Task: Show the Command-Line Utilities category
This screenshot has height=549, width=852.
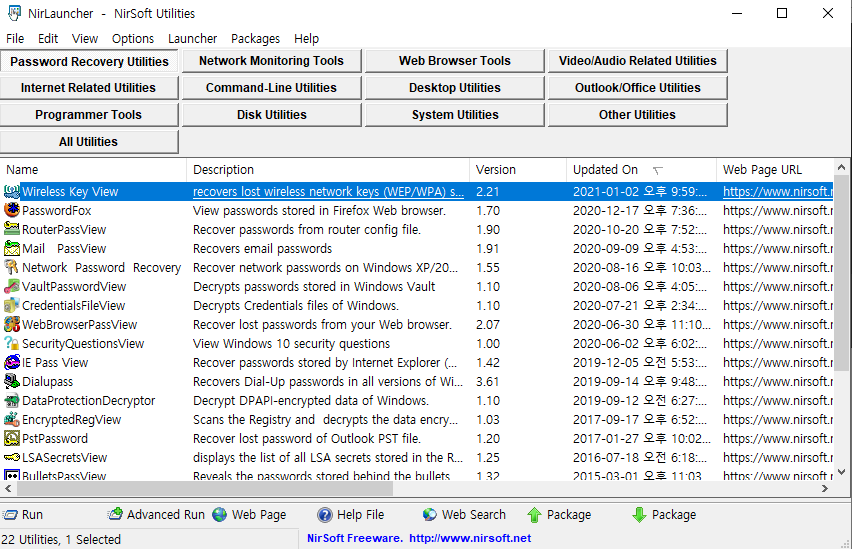Action: (x=272, y=88)
